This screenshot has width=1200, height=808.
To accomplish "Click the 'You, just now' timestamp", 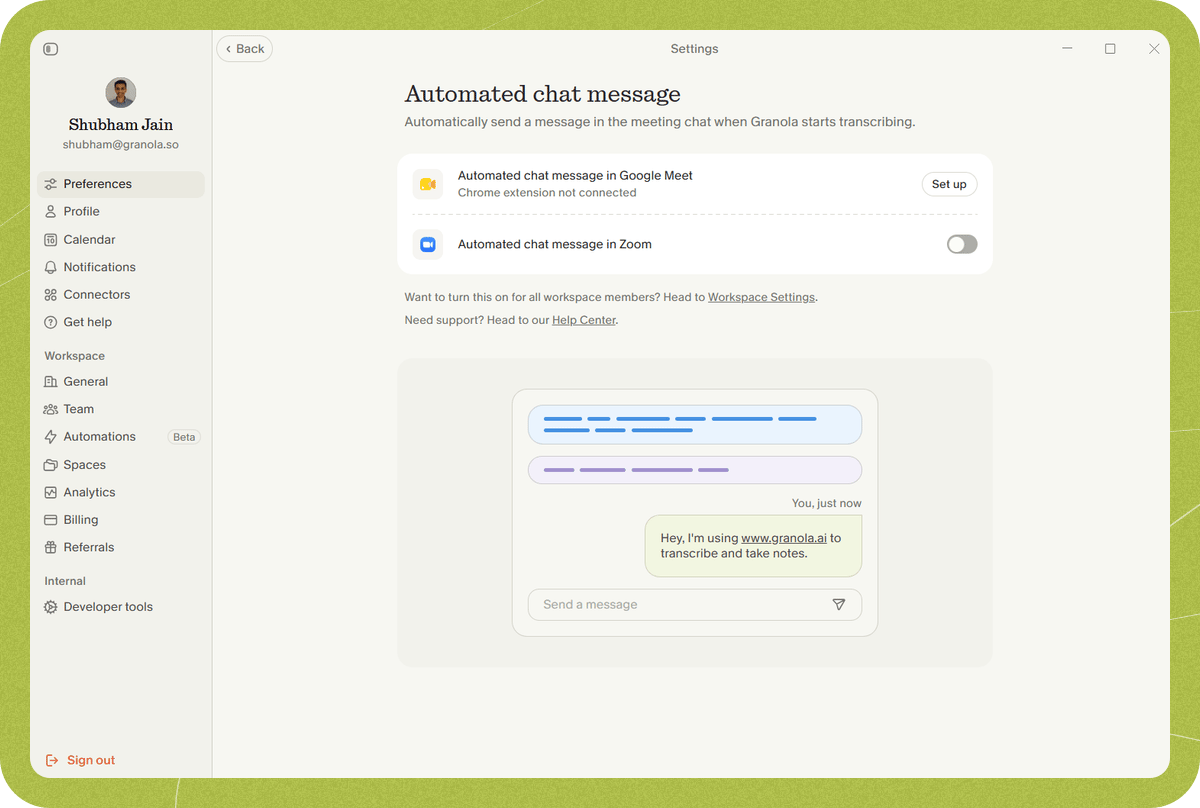I will tap(826, 503).
